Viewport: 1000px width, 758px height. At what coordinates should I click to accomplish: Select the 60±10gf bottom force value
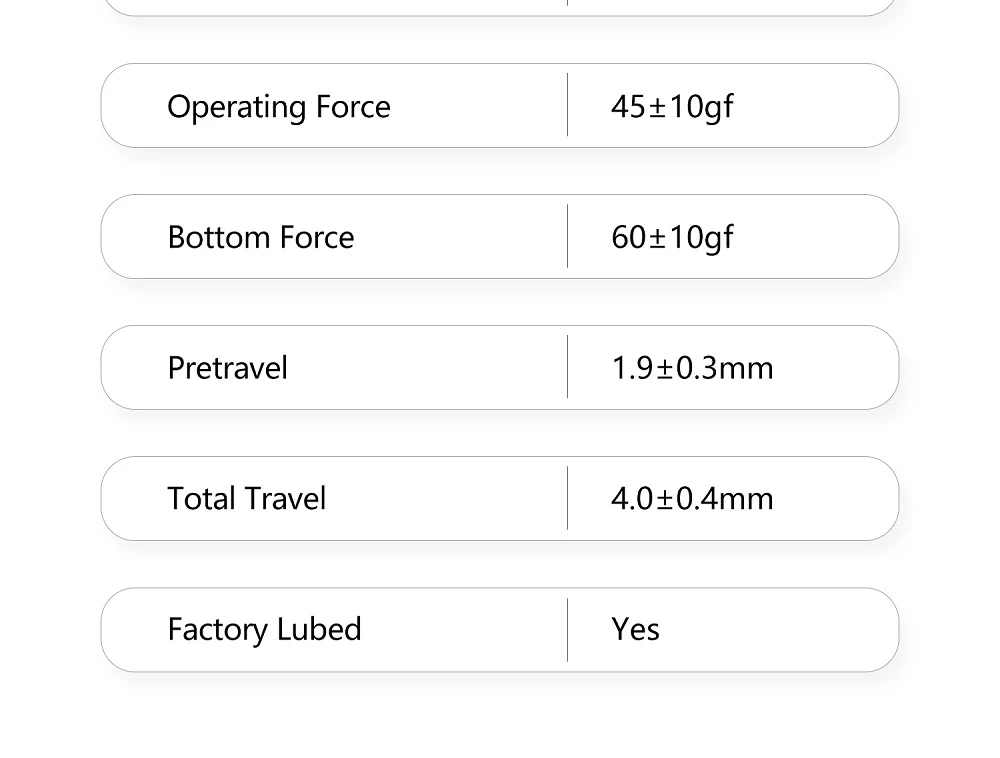click(671, 238)
